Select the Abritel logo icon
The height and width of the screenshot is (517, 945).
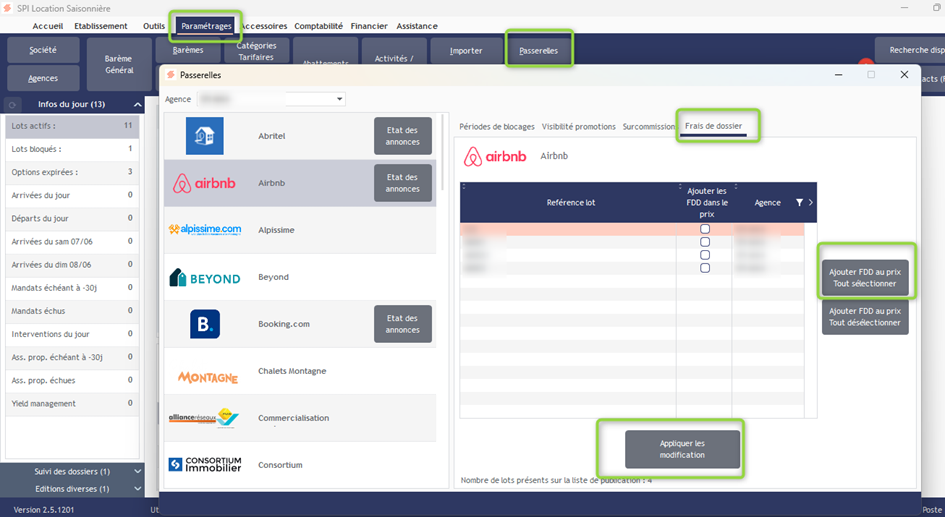[204, 136]
